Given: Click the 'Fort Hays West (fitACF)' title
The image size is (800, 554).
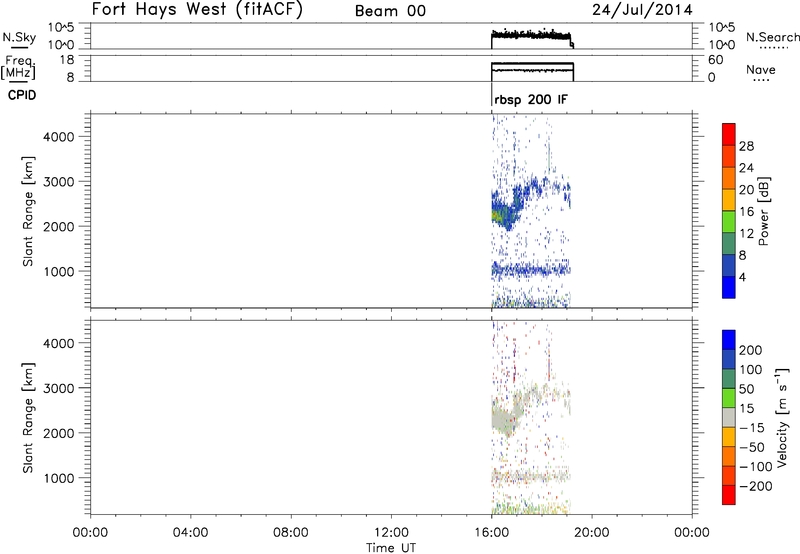Looking at the screenshot, I should coord(197,9).
